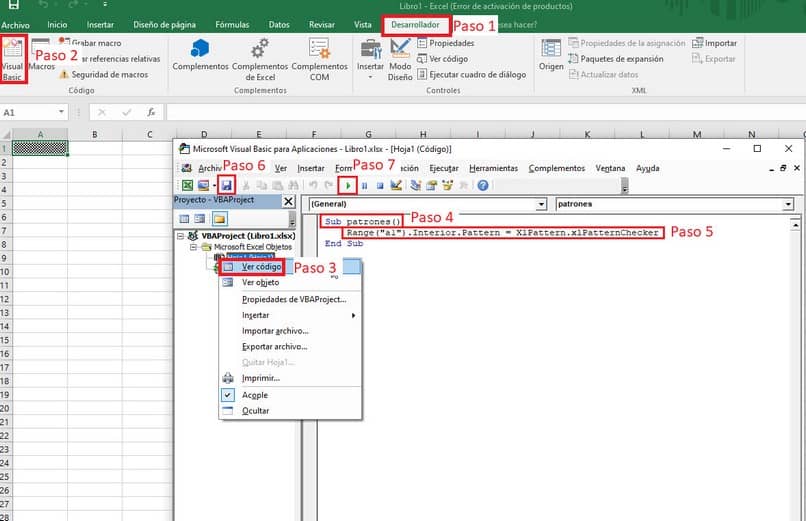
Task: Open the Archivo tab in Excel
Action: tap(15, 25)
